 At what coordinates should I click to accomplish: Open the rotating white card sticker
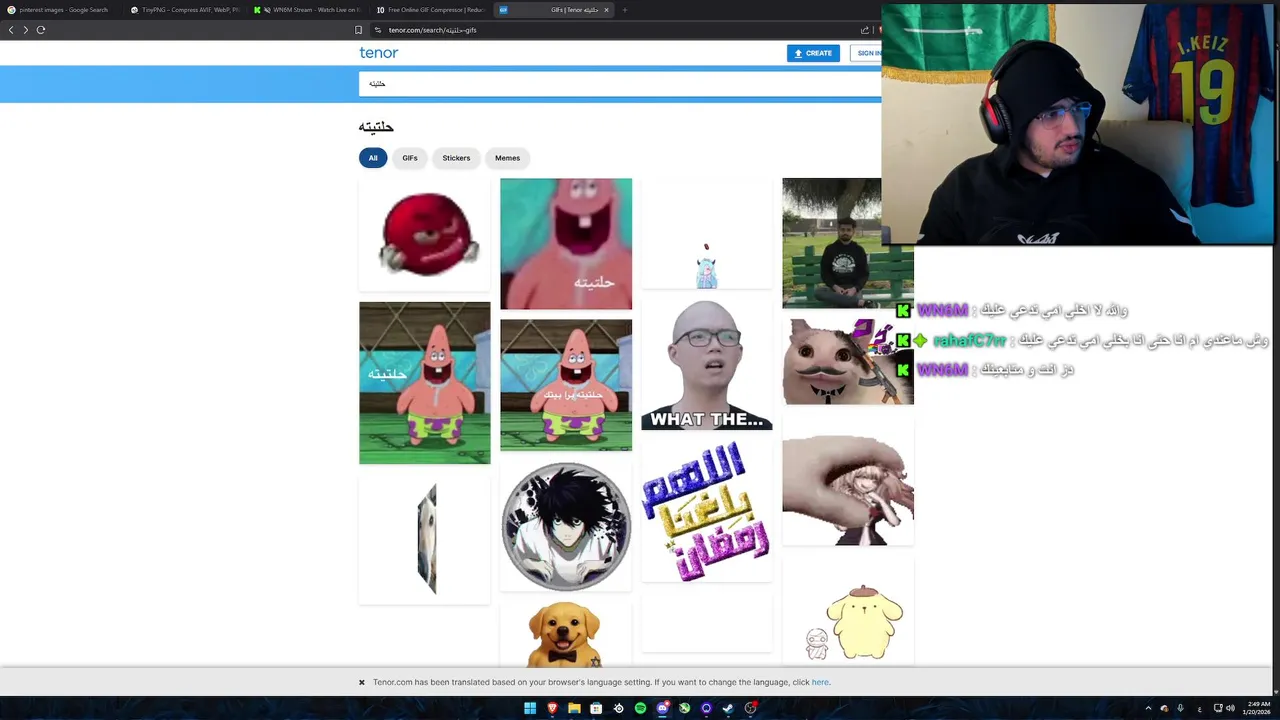[425, 539]
